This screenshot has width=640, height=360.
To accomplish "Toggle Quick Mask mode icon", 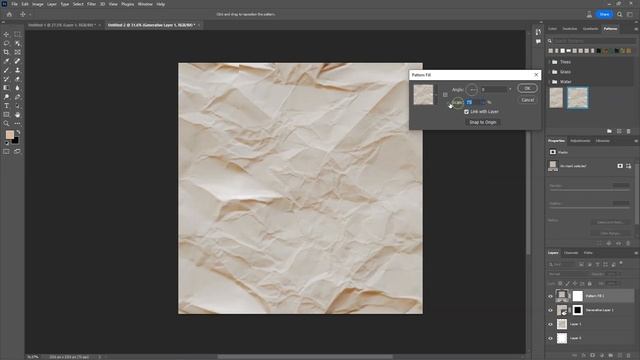I will [6, 151].
